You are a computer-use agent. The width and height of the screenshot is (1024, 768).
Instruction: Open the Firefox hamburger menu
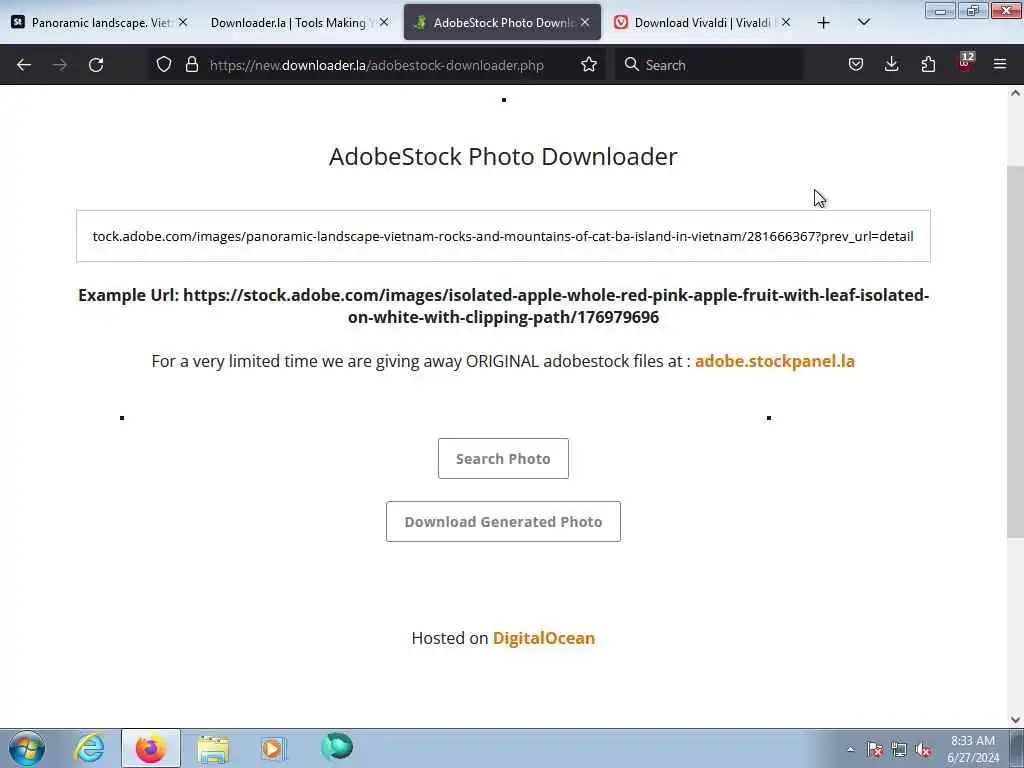(1000, 64)
